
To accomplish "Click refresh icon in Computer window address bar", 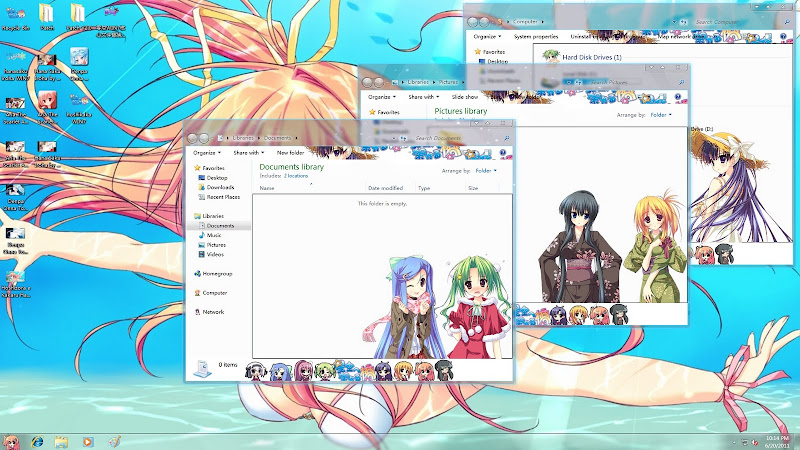I will [684, 22].
